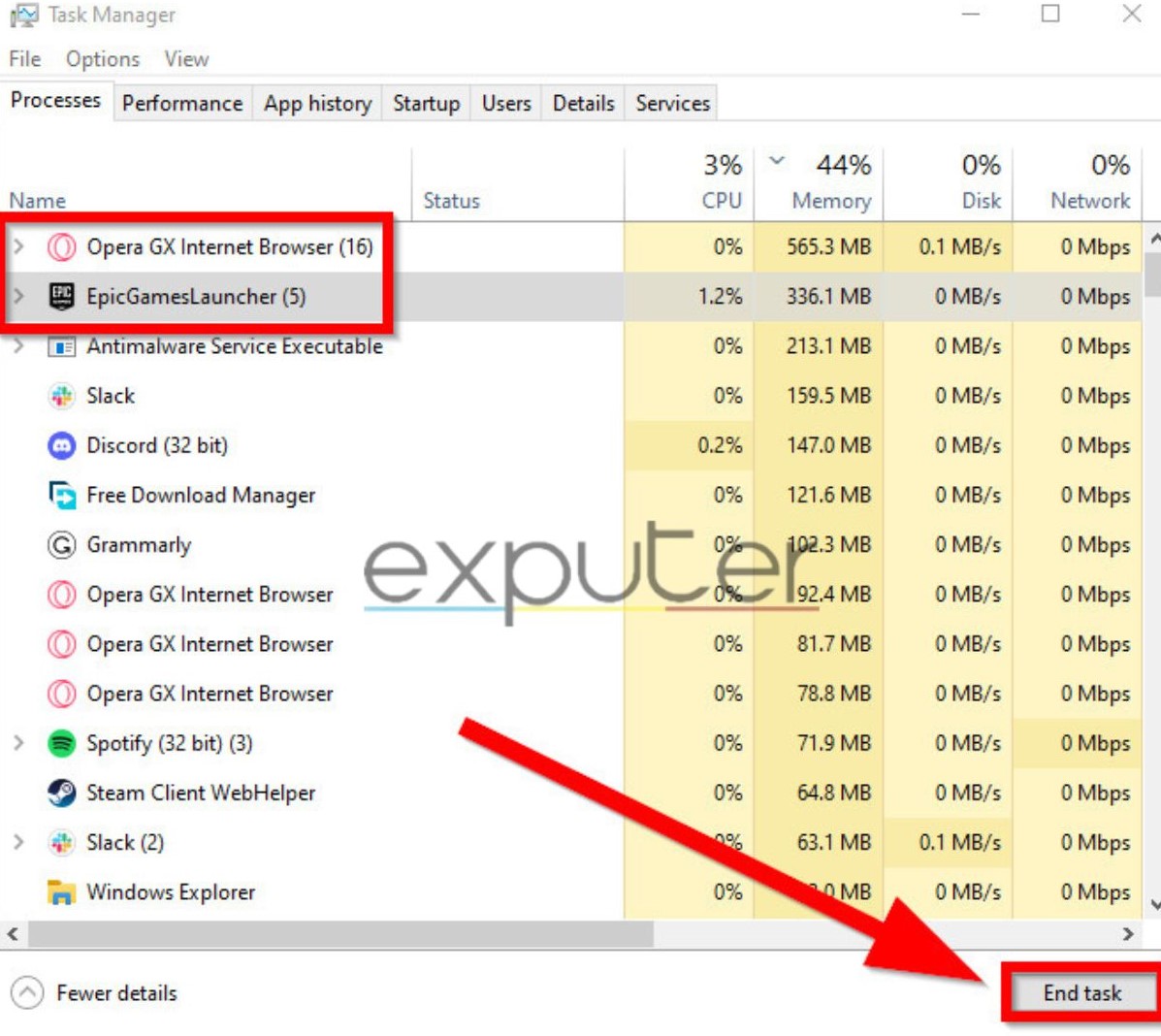1161x1036 pixels.
Task: Expand the Opera GX Internet Browser (16) group
Action: 19,246
